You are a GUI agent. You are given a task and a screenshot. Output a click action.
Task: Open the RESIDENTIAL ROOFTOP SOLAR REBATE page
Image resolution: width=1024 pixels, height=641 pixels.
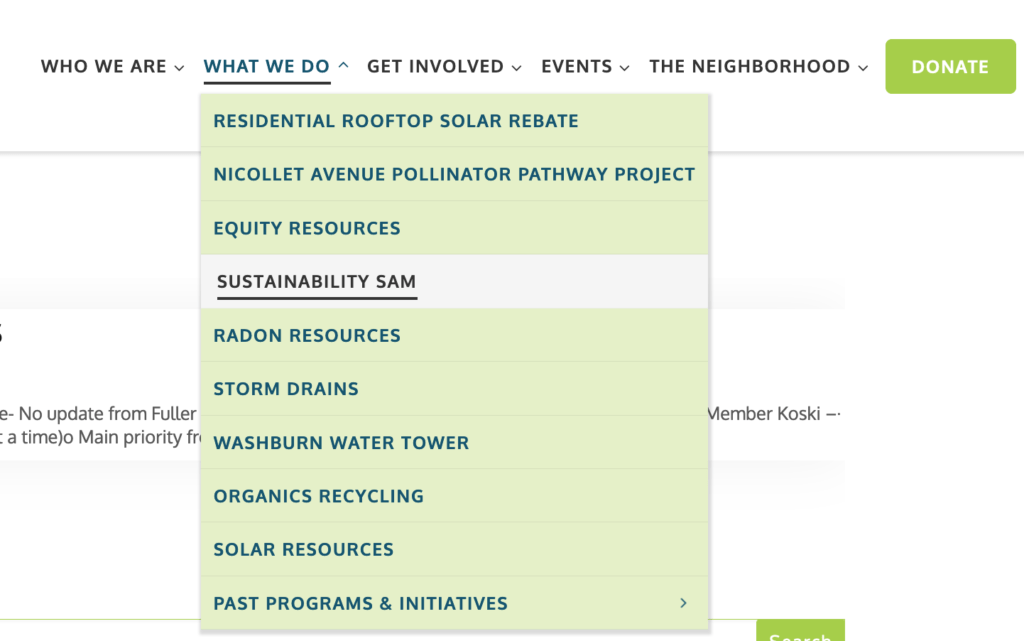point(396,120)
